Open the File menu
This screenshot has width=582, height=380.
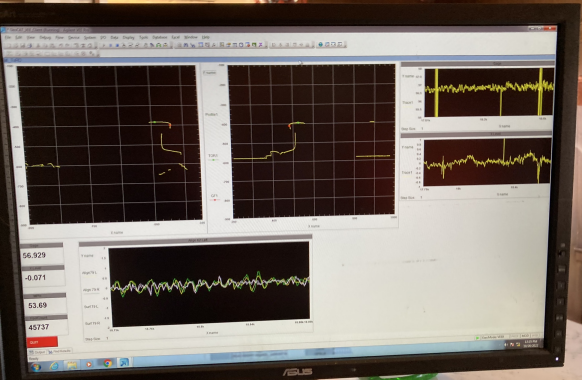[x=8, y=37]
